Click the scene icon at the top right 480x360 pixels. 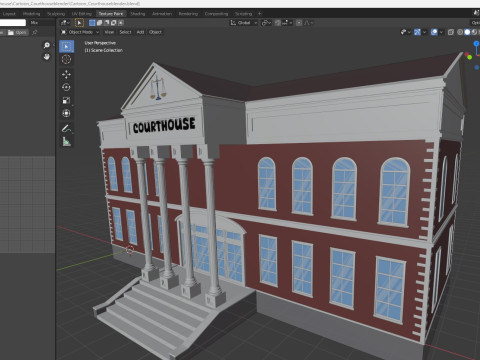(476, 13)
